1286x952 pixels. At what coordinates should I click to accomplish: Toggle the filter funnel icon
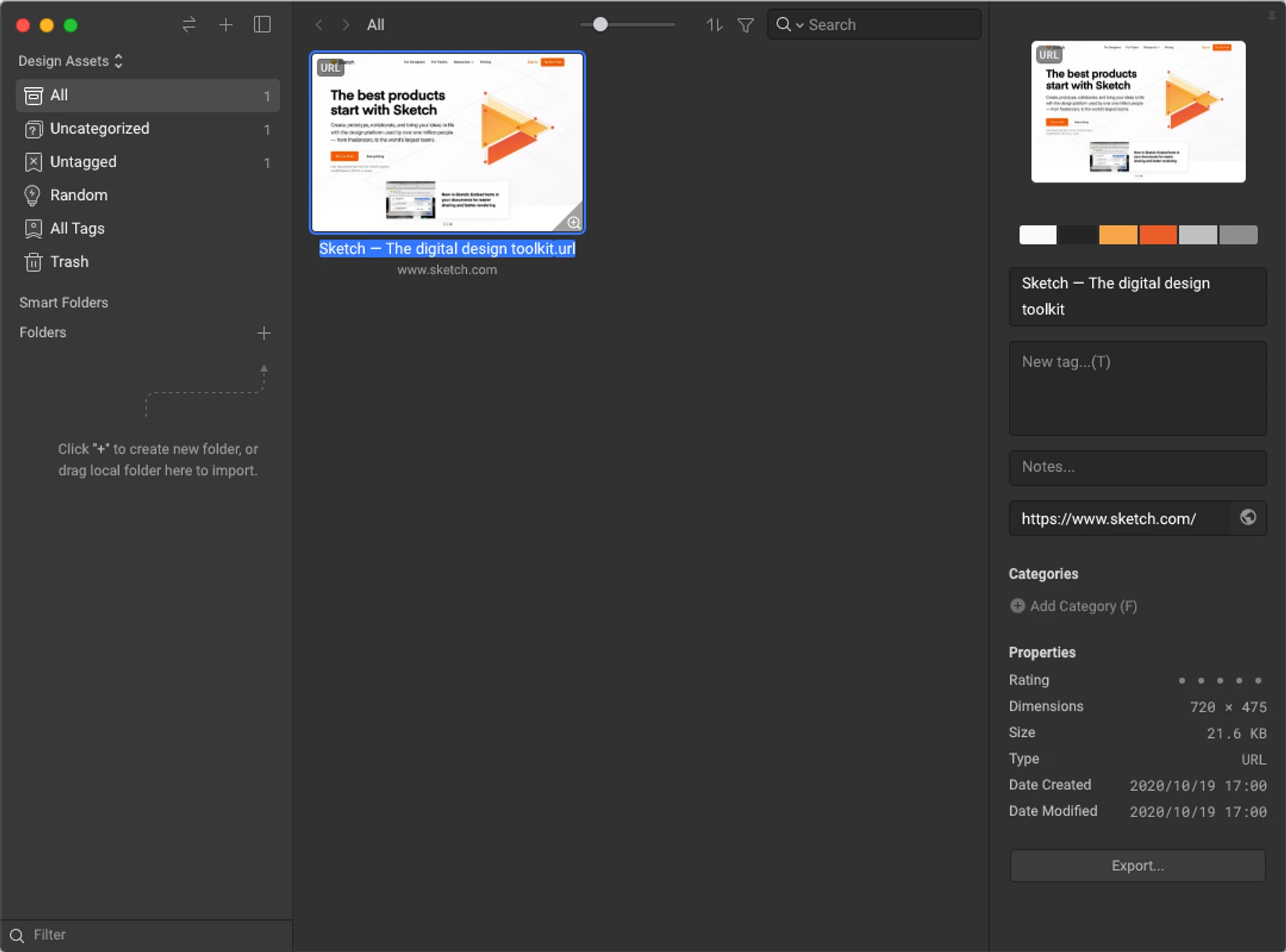tap(745, 24)
